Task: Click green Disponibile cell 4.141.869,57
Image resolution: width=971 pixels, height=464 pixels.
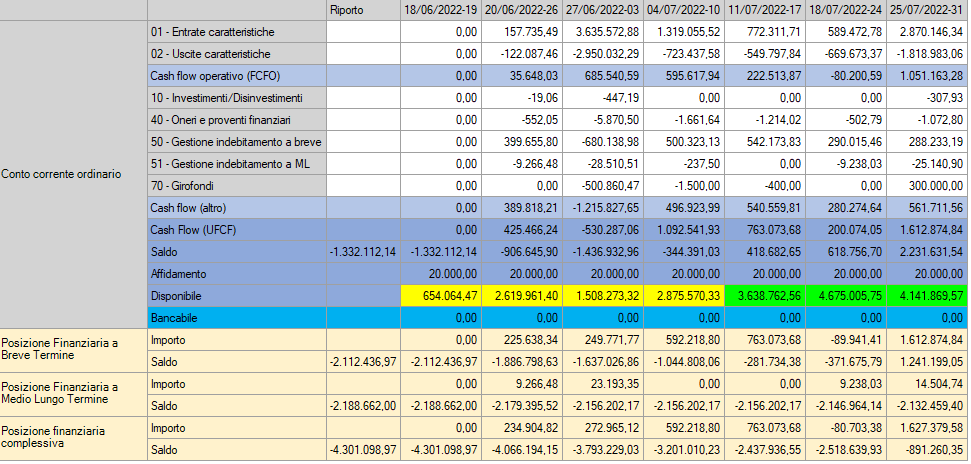Action: (x=929, y=296)
